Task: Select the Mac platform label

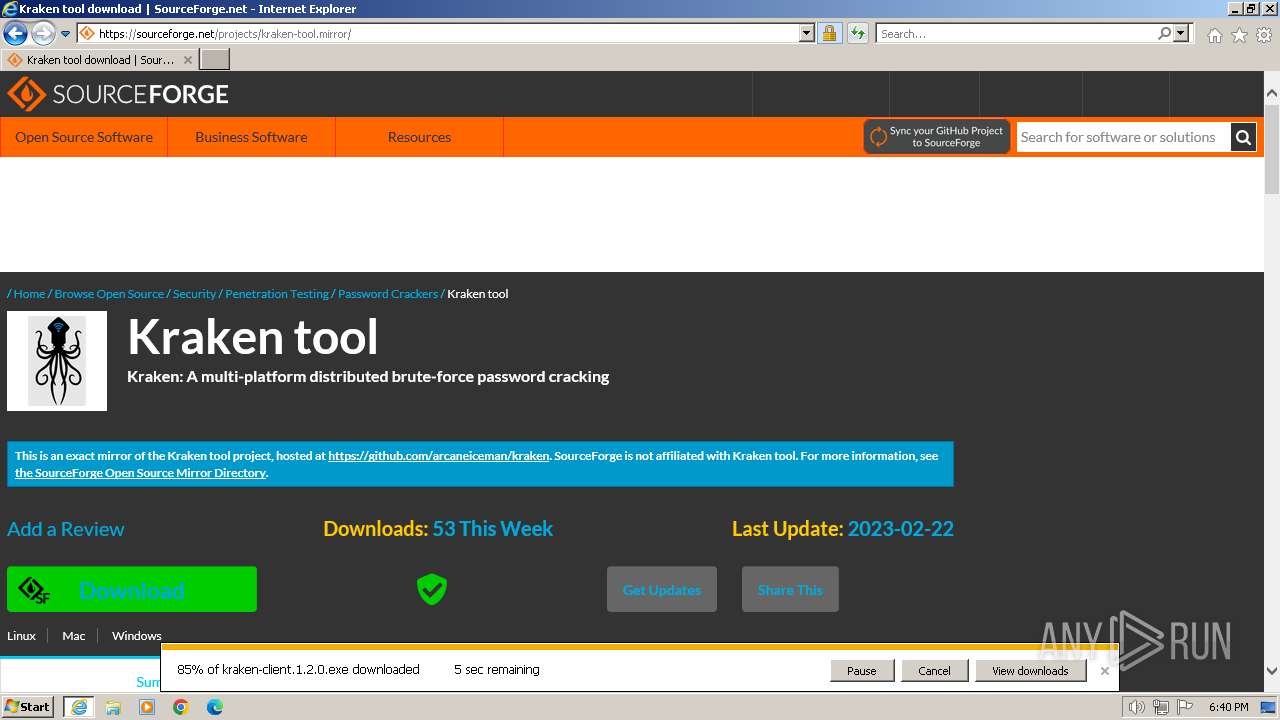Action: (x=74, y=636)
